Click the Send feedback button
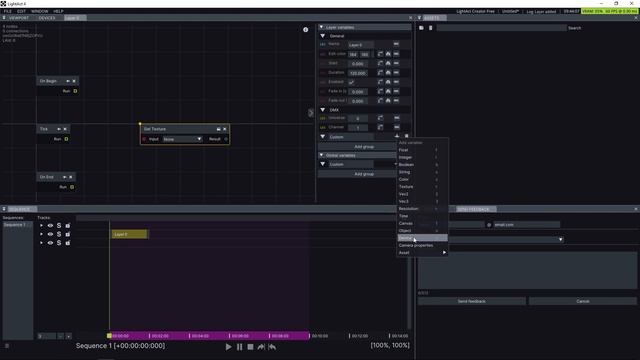Image resolution: width=640 pixels, height=360 pixels. [x=471, y=301]
